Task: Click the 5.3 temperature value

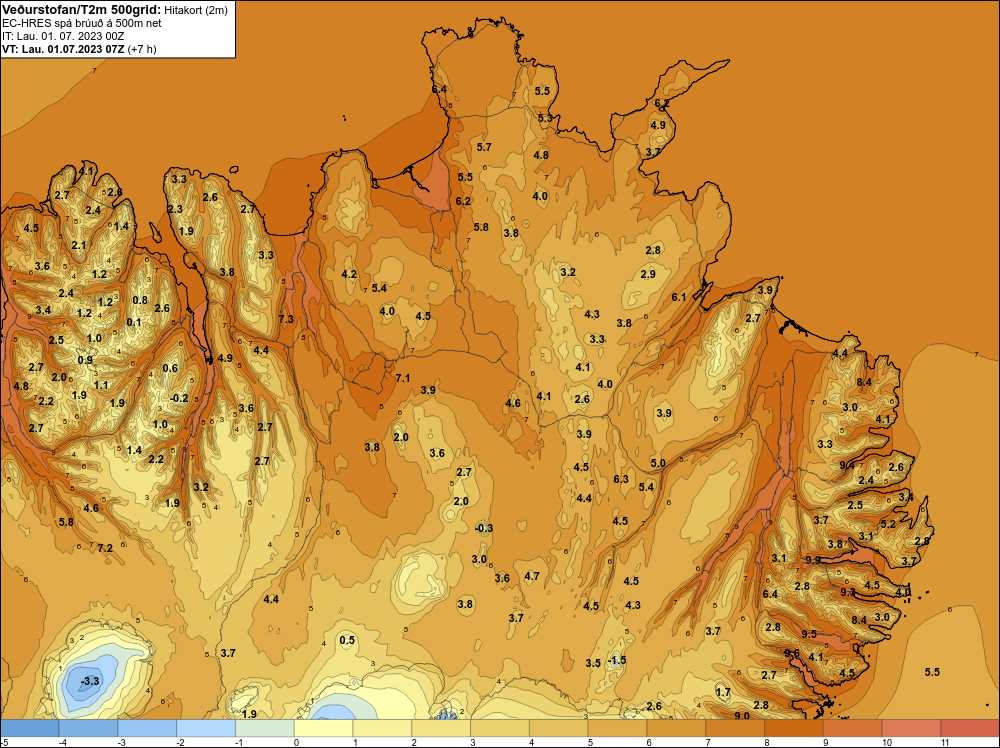Action: tap(545, 118)
